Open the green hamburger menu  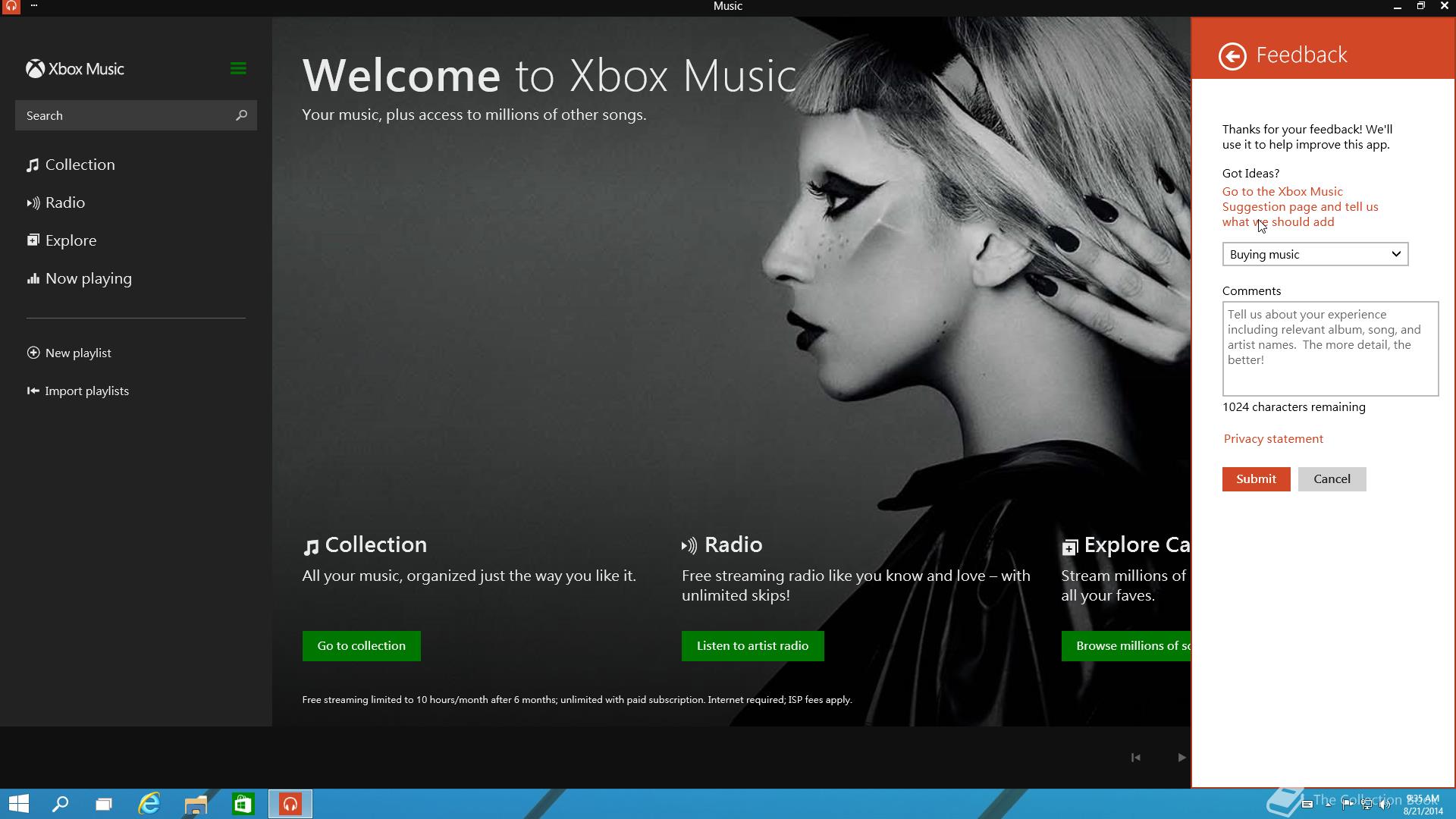click(238, 68)
